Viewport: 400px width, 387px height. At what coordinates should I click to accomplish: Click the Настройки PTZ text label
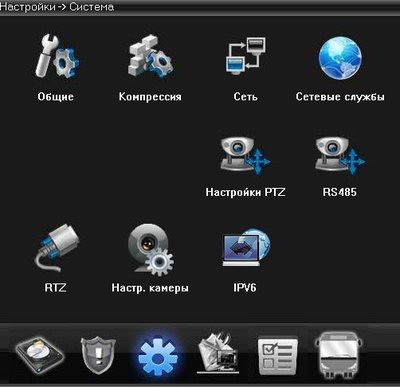[245, 192]
